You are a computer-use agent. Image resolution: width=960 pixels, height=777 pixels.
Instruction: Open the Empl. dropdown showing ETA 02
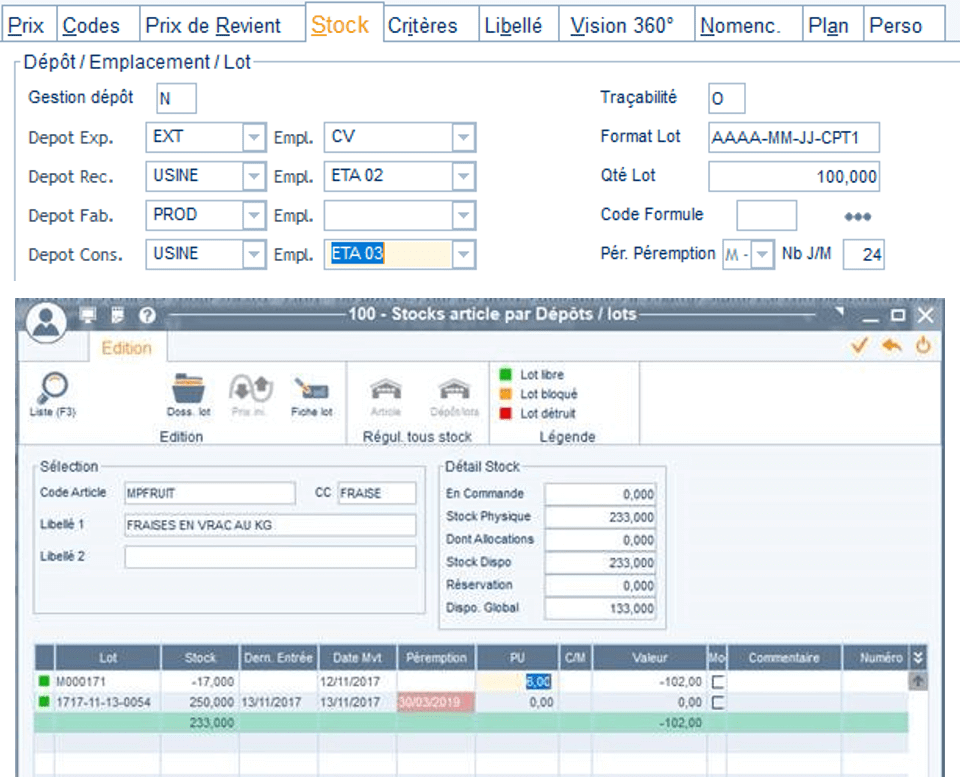[463, 176]
